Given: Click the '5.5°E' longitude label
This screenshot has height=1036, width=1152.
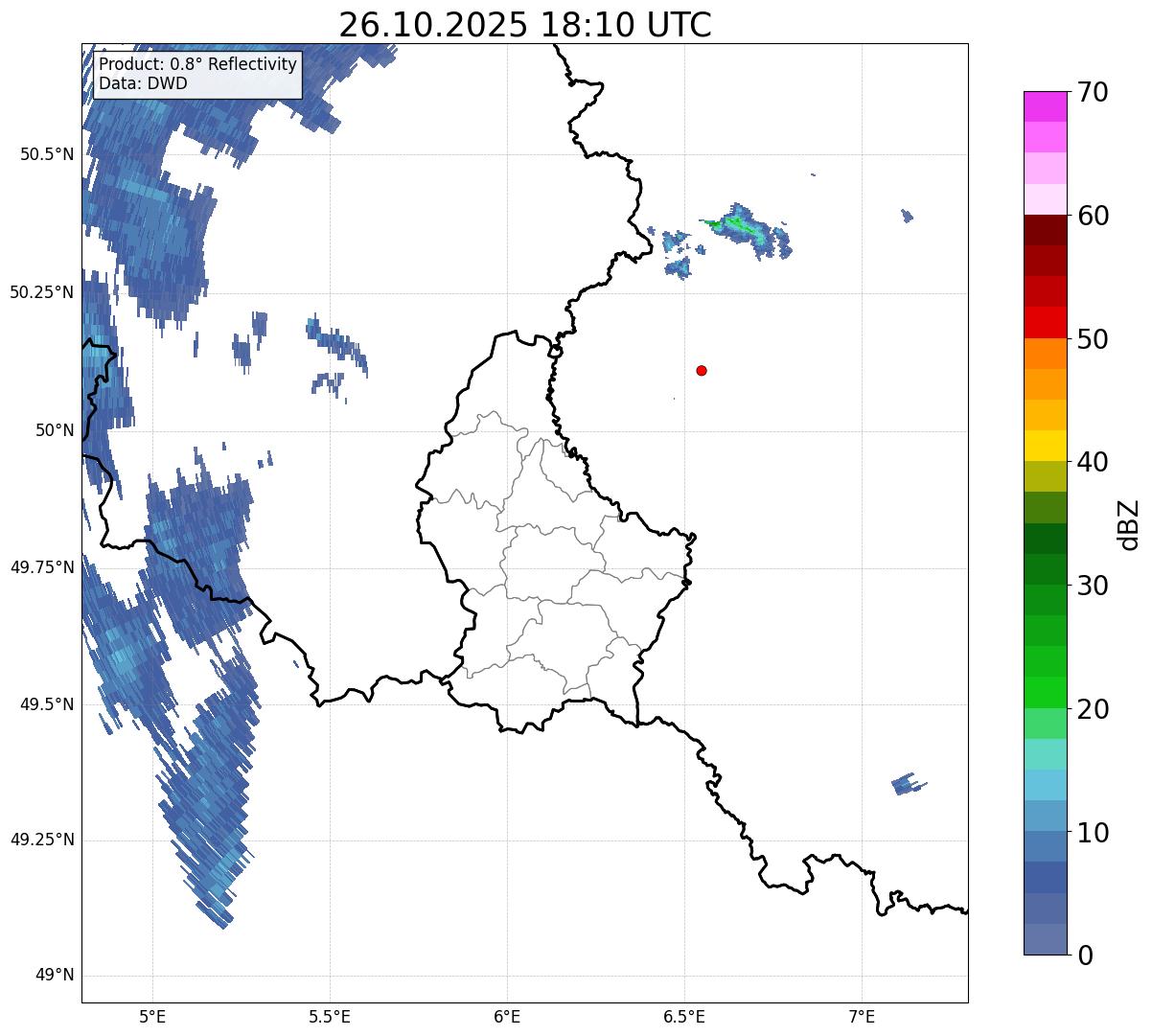Looking at the screenshot, I should [330, 1017].
